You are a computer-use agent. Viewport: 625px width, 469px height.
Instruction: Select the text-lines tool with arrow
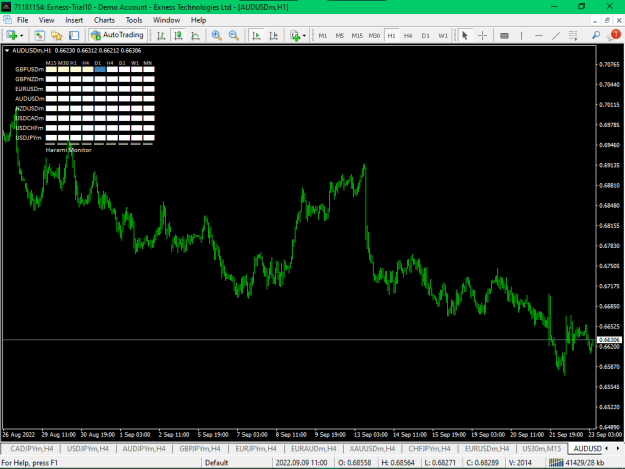click(573, 35)
